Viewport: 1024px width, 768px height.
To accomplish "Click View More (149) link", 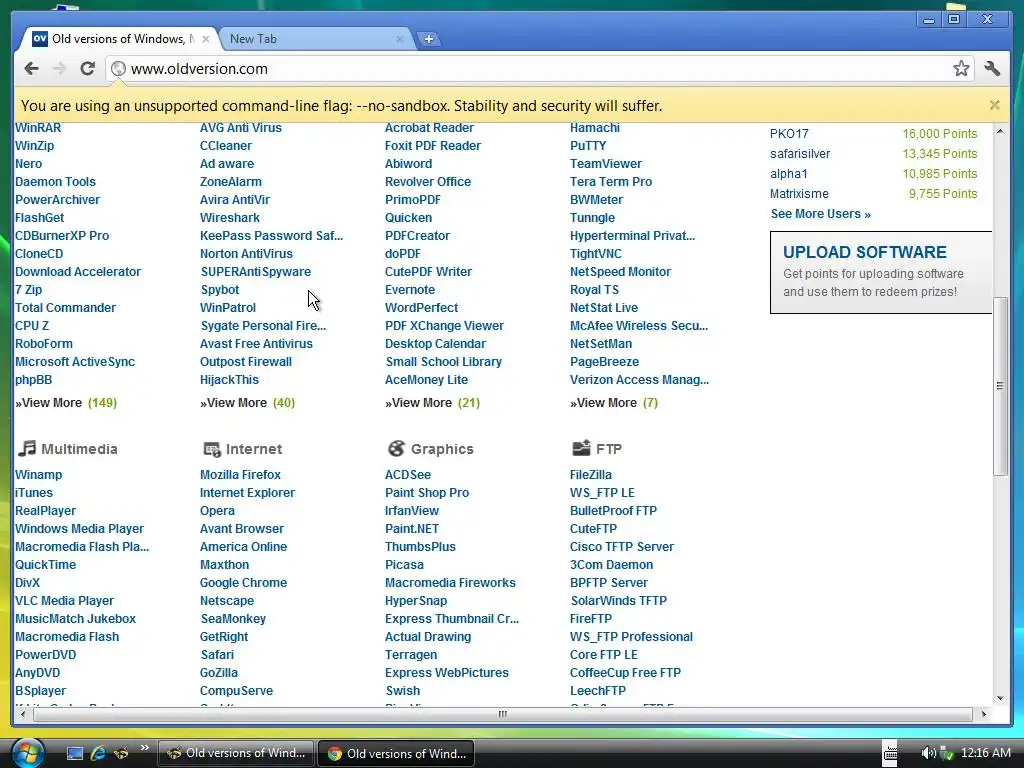I will click(x=66, y=403).
